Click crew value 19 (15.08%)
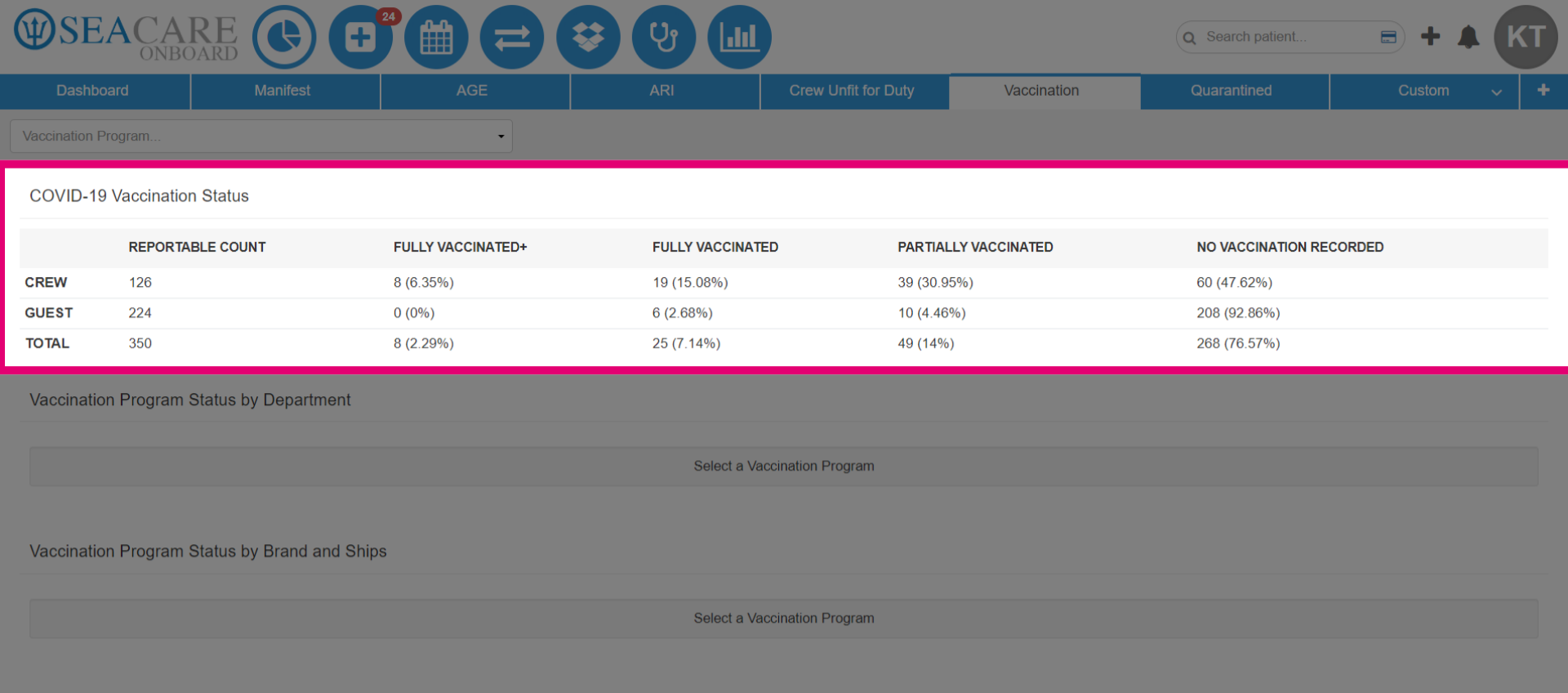The height and width of the screenshot is (693, 1568). (x=690, y=283)
